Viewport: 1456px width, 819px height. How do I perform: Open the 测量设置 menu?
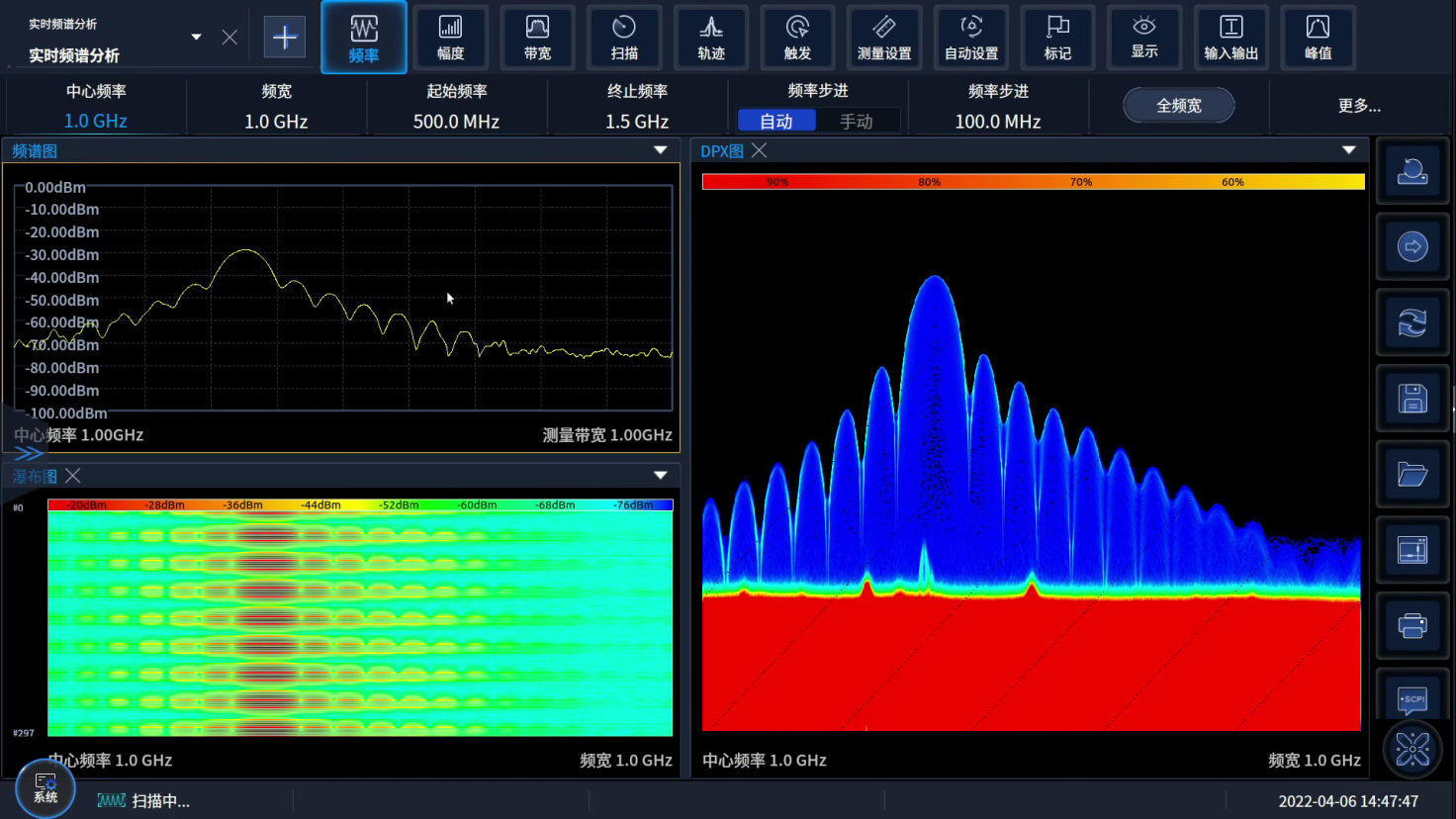point(884,38)
